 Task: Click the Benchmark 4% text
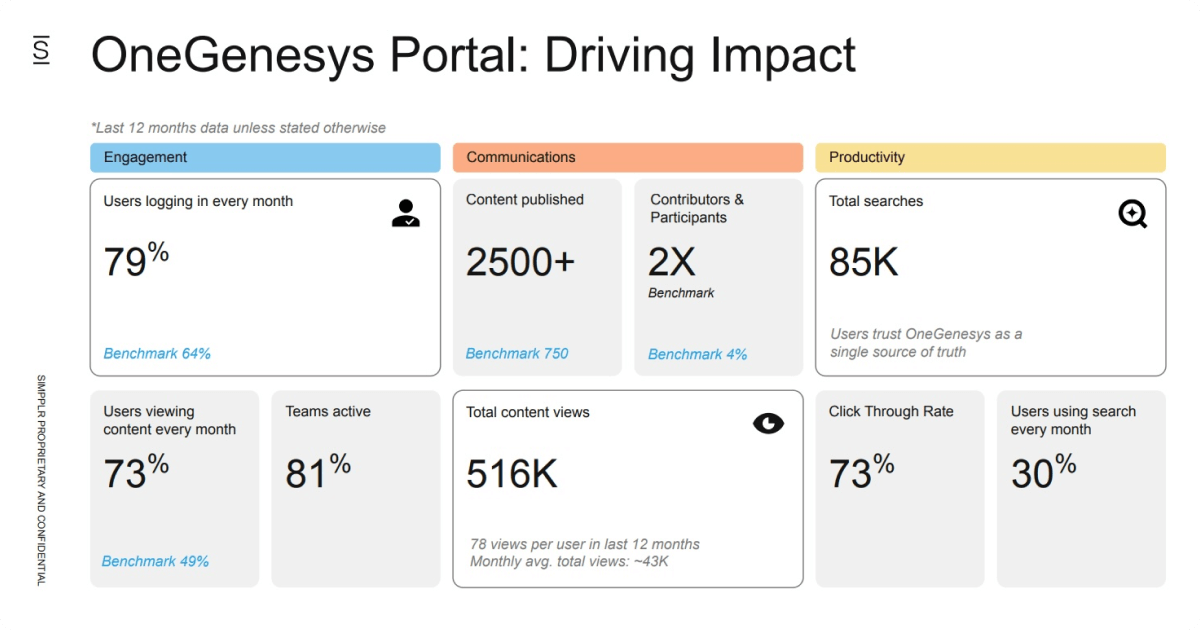697,354
